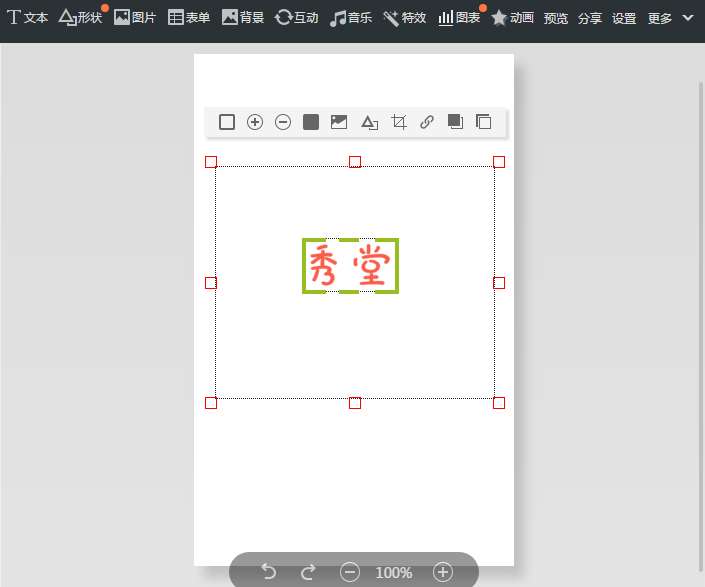The width and height of the screenshot is (705, 587).
Task: Click the undo arrow
Action: point(269,572)
